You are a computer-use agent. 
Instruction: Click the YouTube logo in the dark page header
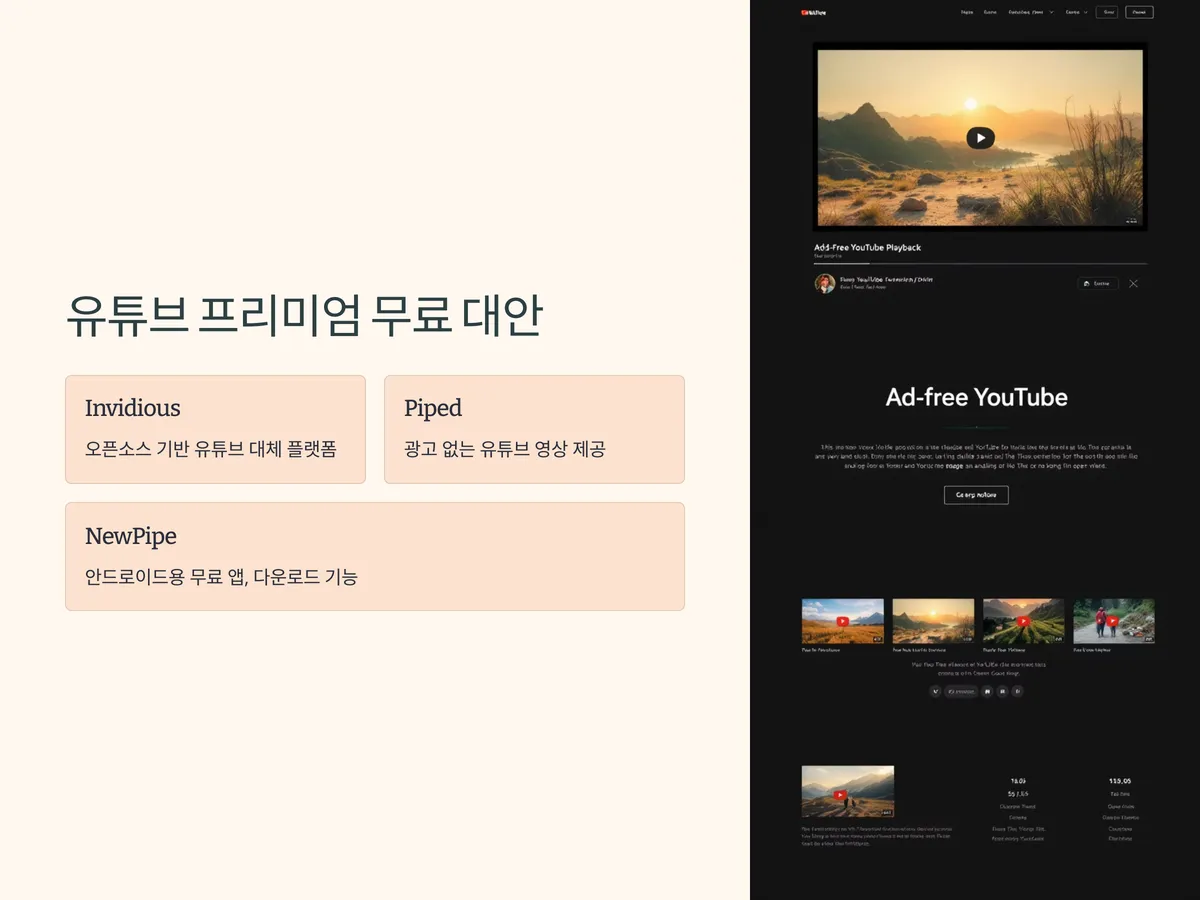tap(813, 12)
